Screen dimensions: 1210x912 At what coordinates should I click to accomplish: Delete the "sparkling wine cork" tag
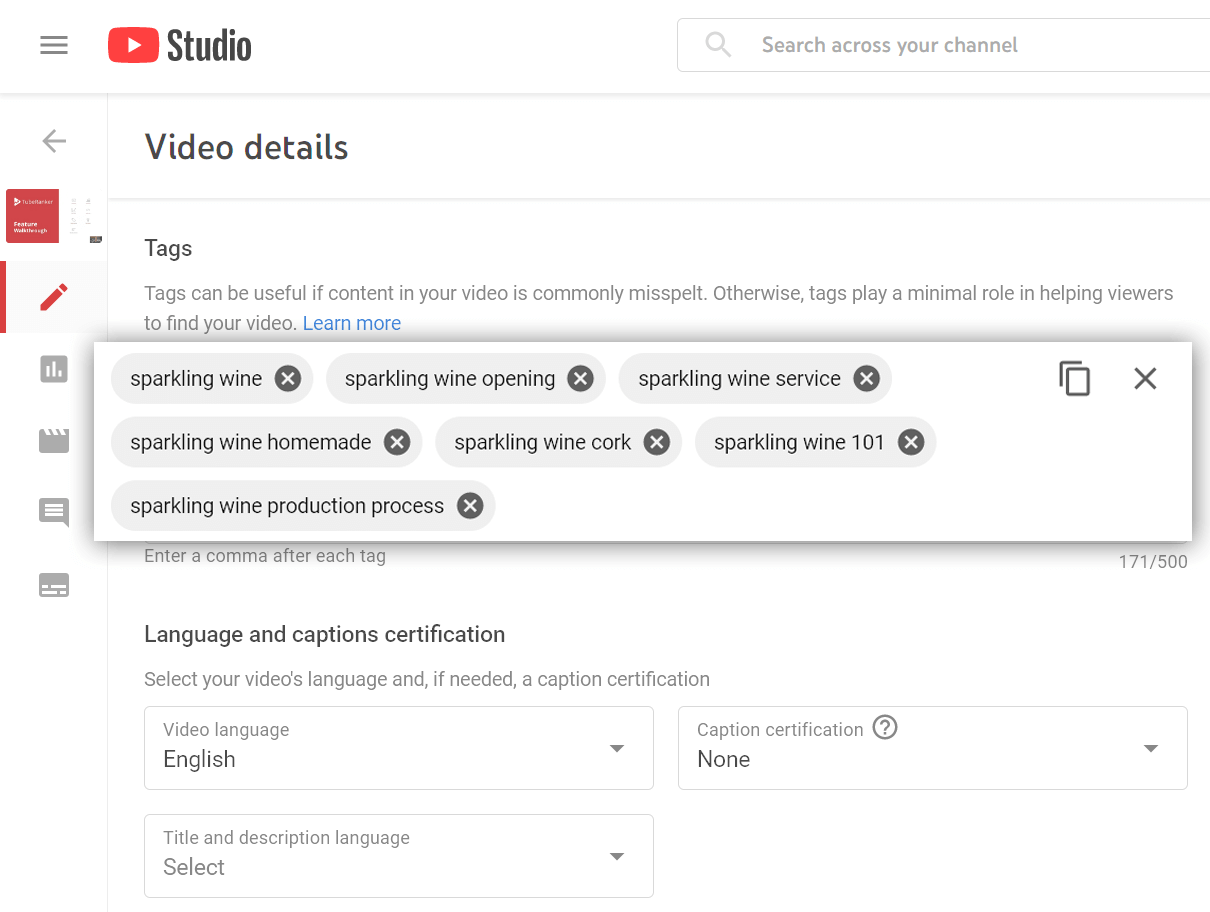coord(656,442)
